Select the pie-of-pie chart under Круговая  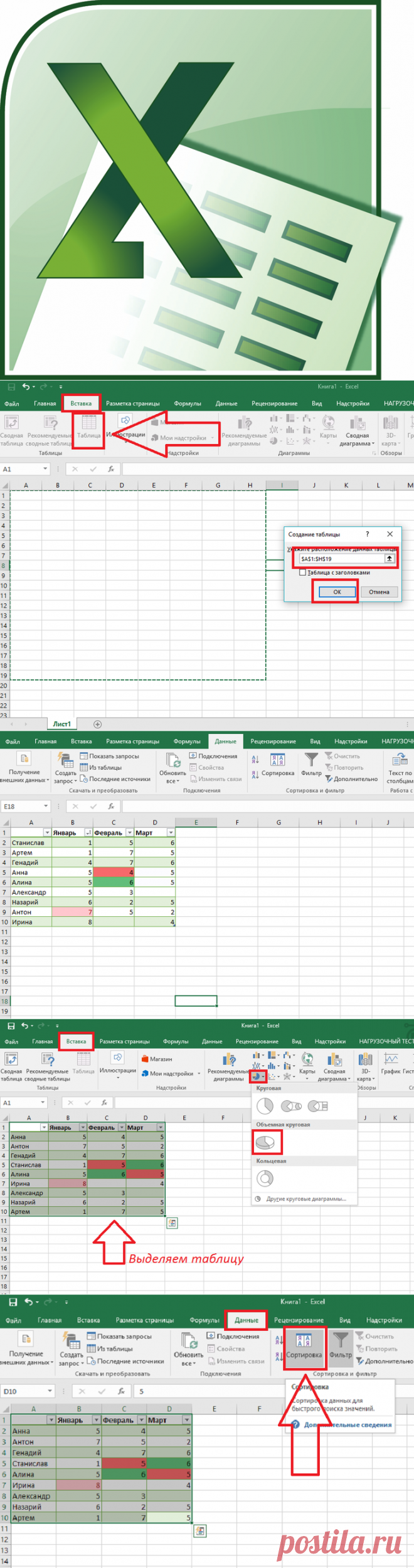(x=291, y=1106)
